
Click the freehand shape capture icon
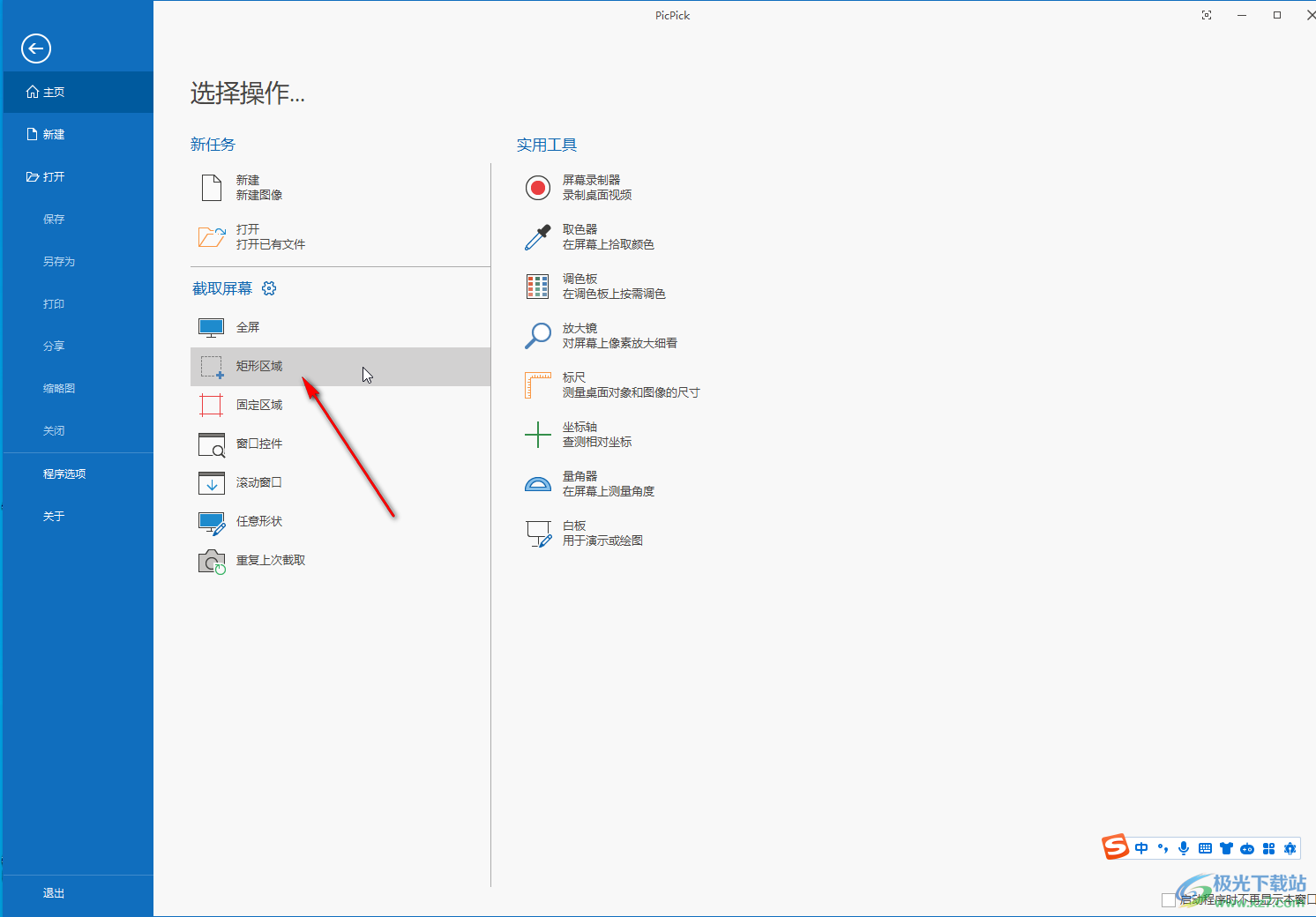click(x=212, y=523)
